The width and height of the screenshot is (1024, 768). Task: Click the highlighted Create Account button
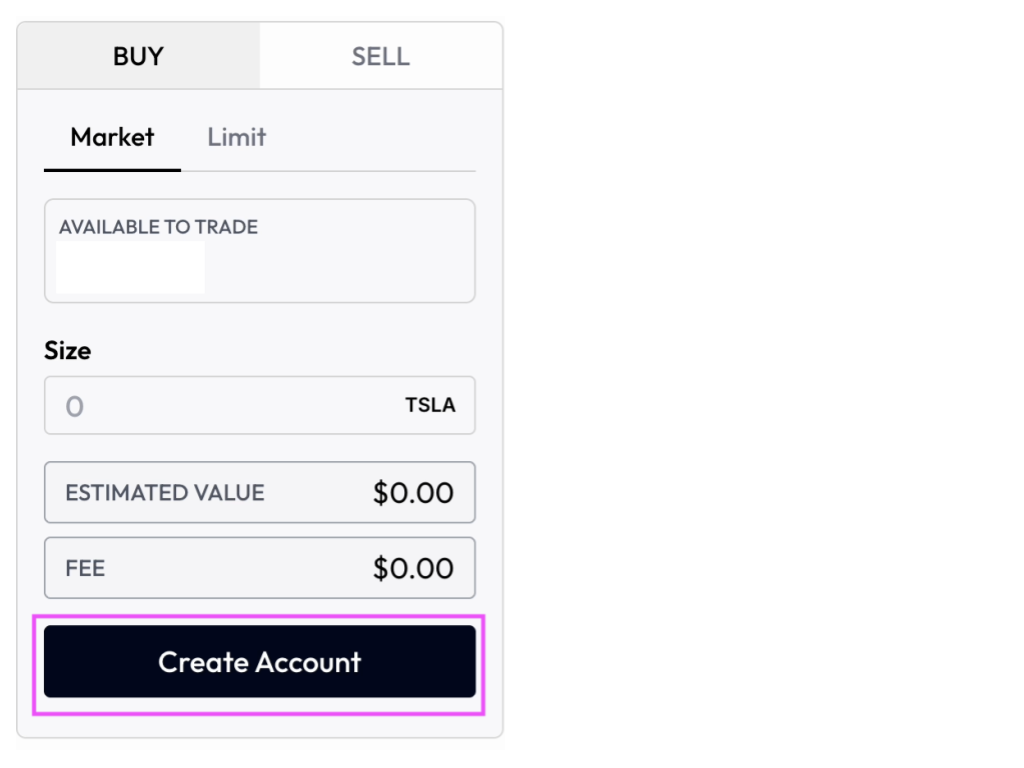[259, 661]
